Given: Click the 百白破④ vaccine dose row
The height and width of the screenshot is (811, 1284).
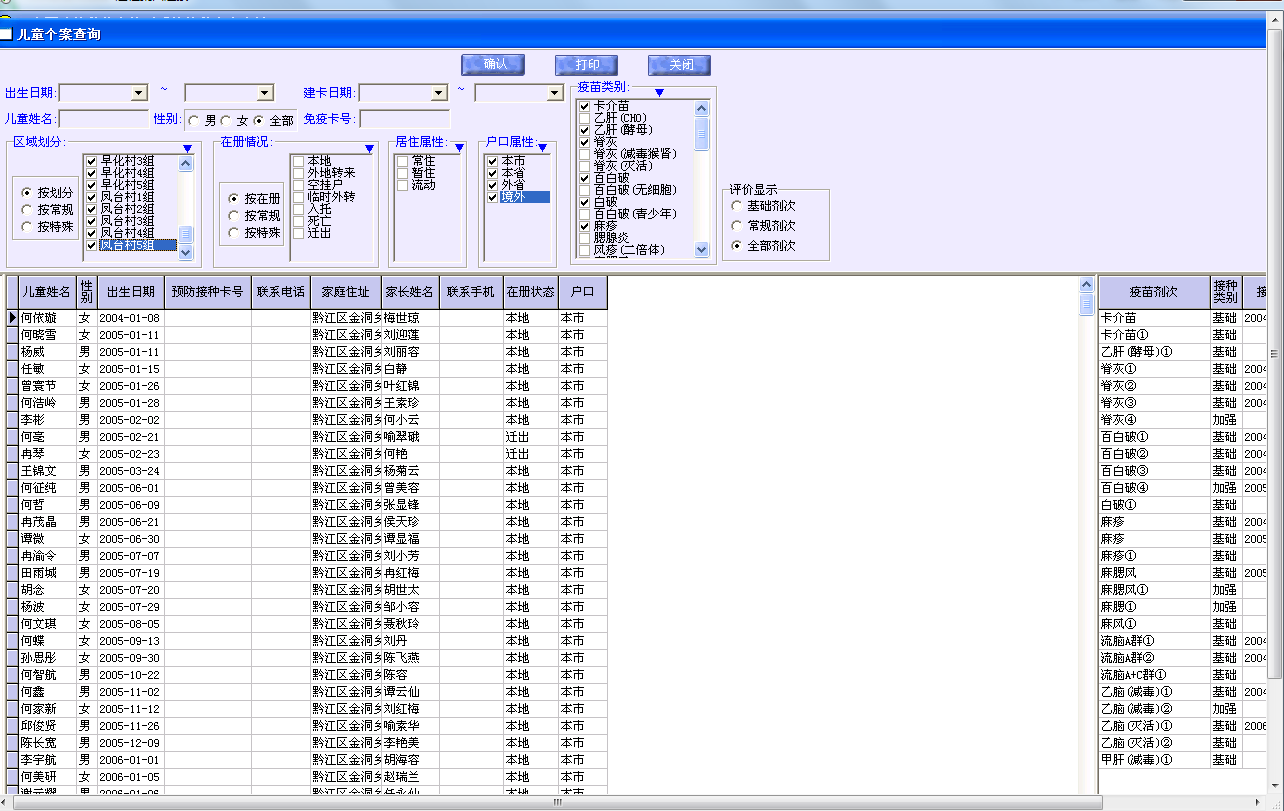Looking at the screenshot, I should pyautogui.click(x=1183, y=488).
